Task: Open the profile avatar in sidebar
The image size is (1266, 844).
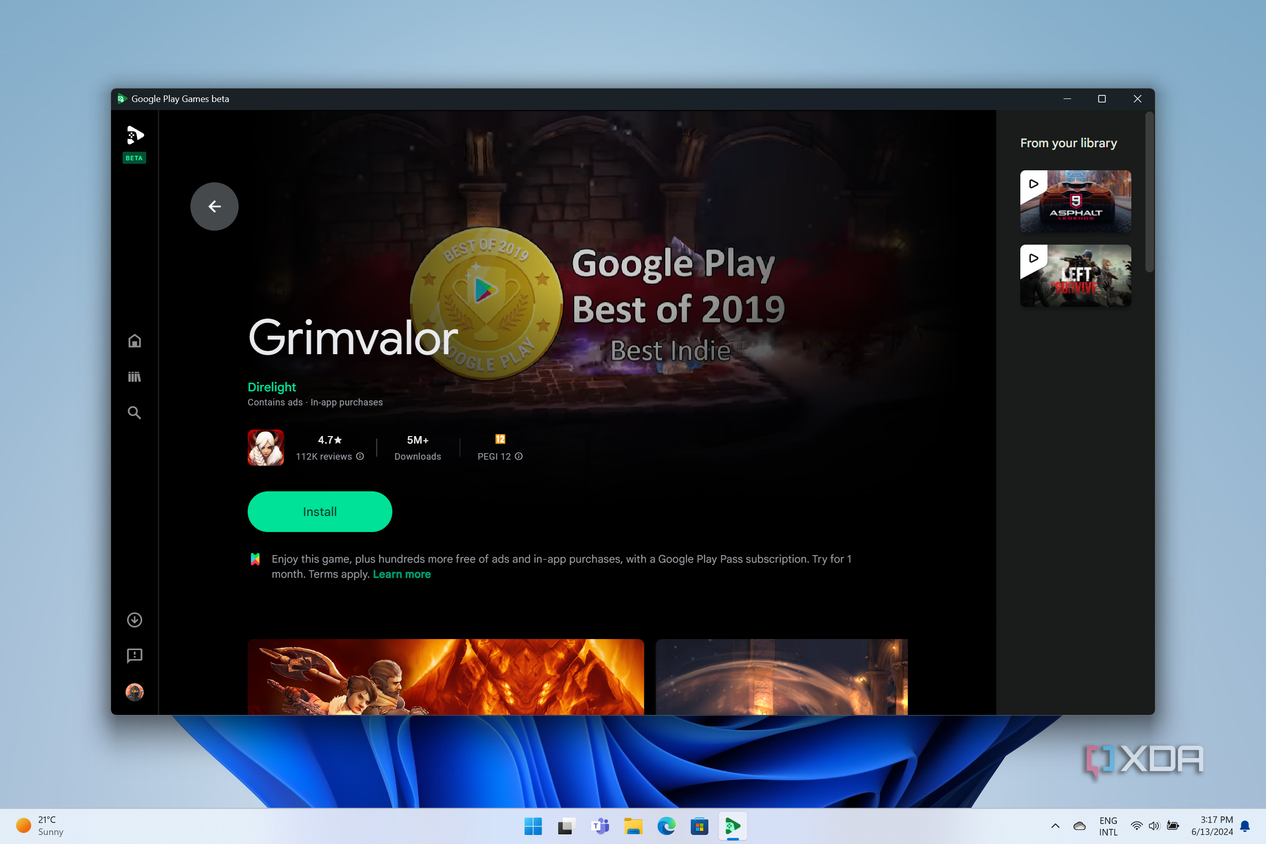Action: click(x=134, y=692)
